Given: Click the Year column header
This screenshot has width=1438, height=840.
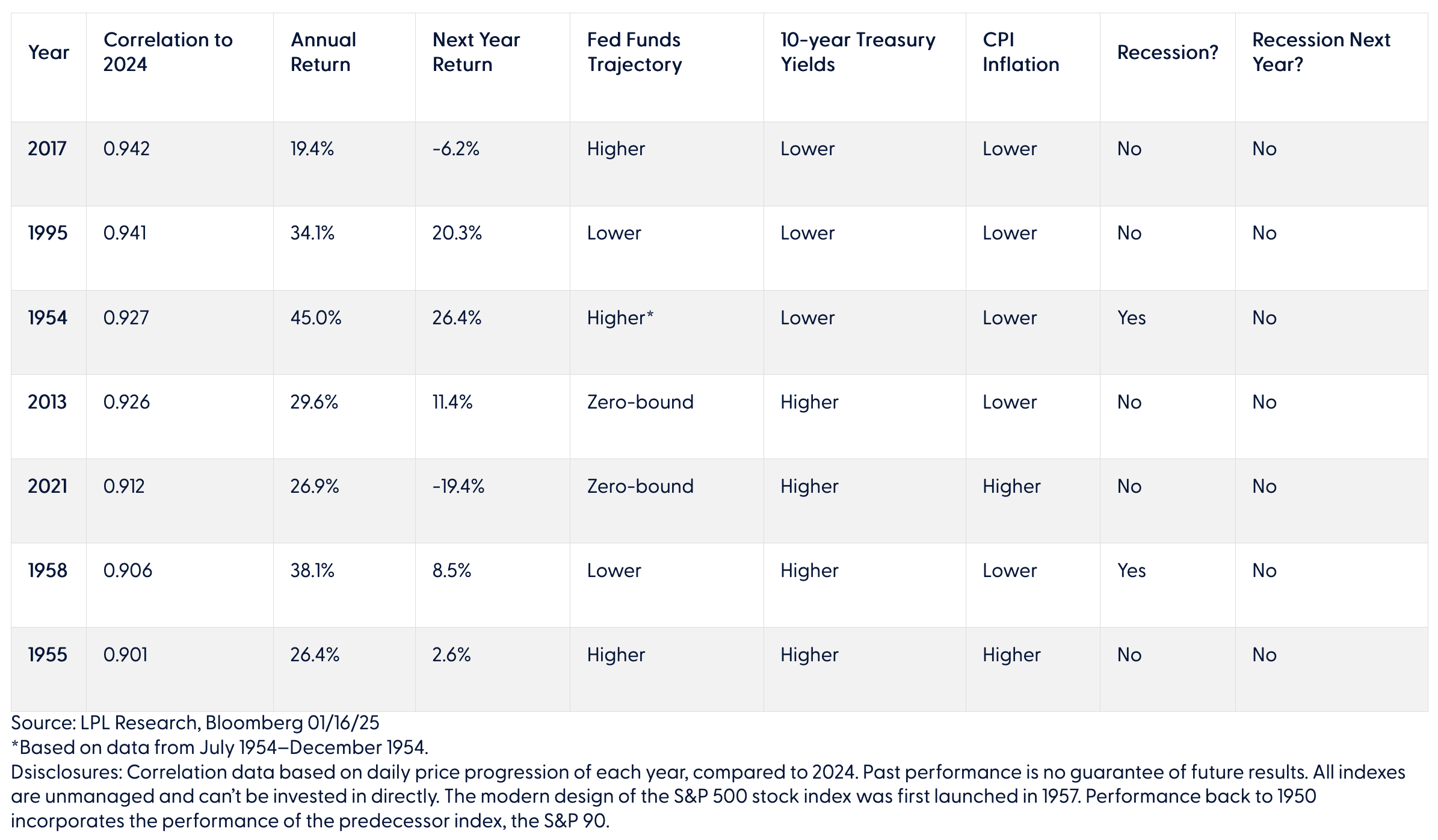Looking at the screenshot, I should [x=49, y=52].
